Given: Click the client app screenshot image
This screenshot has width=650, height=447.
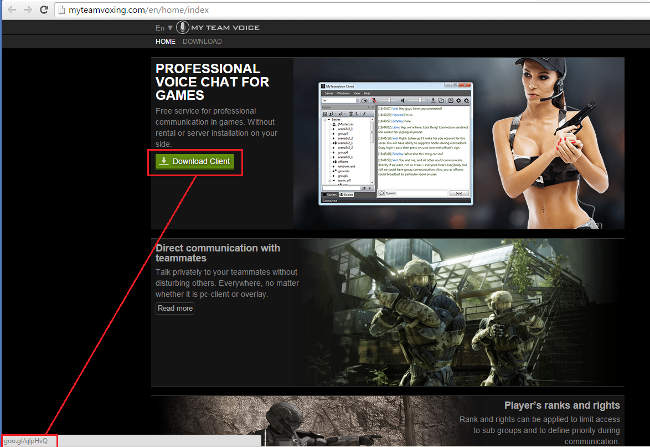Looking at the screenshot, I should [395, 143].
